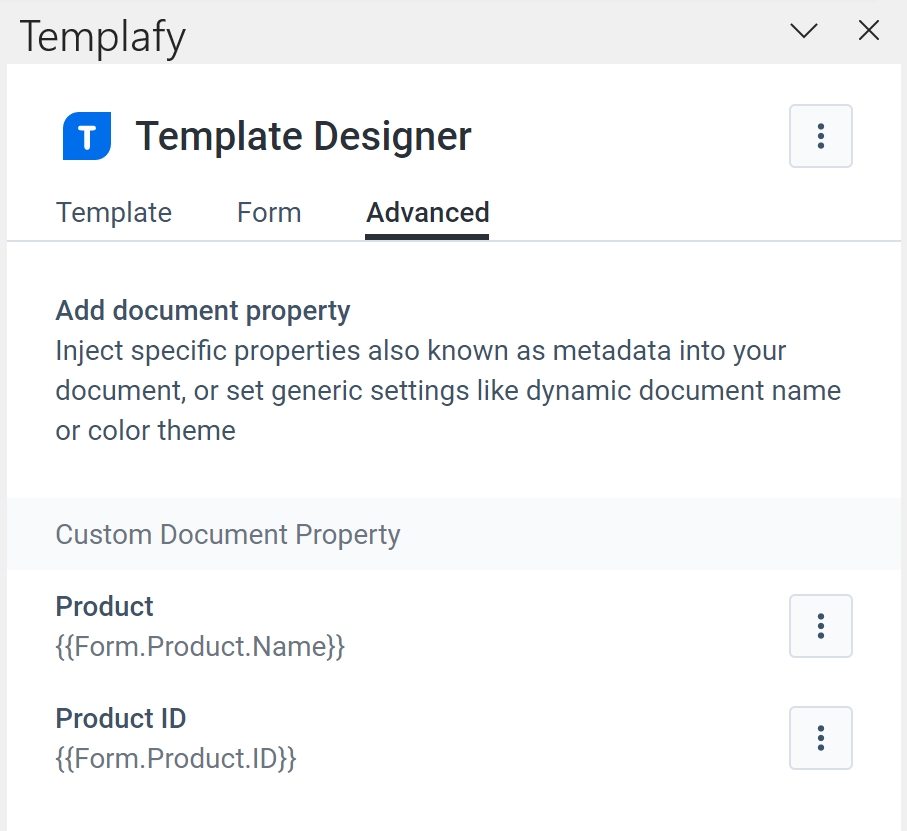The width and height of the screenshot is (907, 831).
Task: Click the blue T icon beside Template Designer
Action: tap(86, 136)
